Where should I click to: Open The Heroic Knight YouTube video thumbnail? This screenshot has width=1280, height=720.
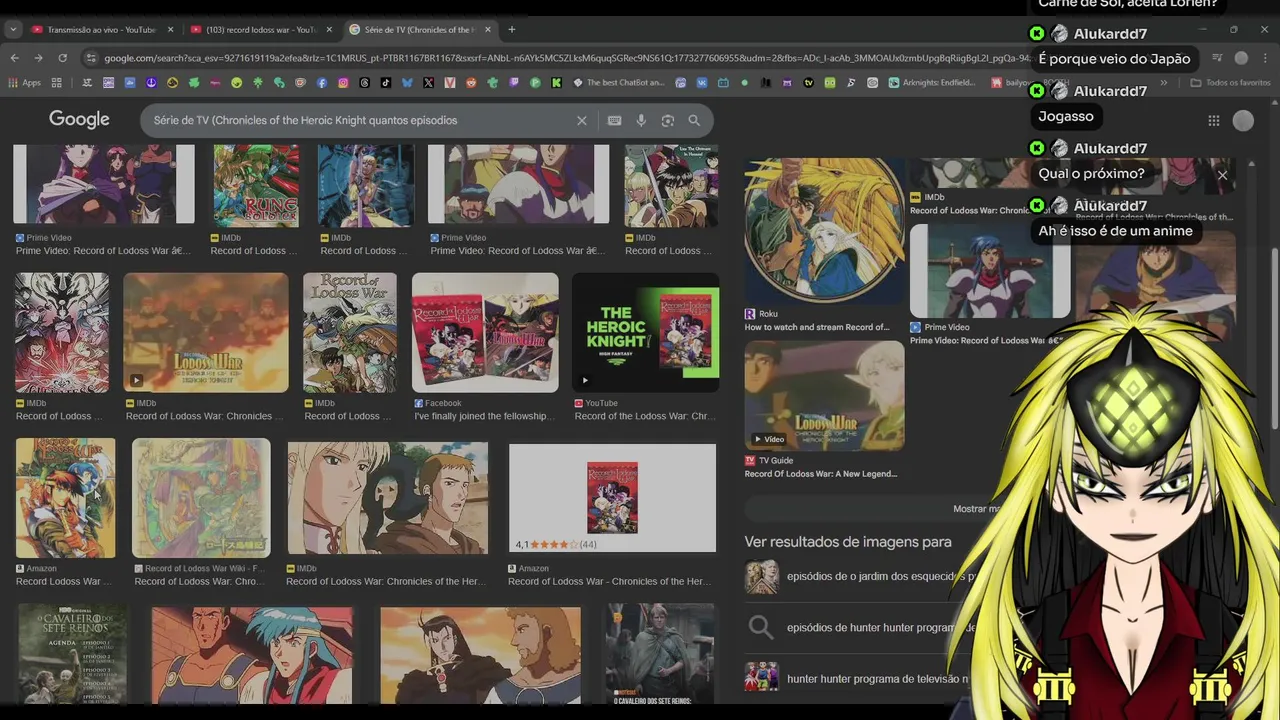click(645, 333)
